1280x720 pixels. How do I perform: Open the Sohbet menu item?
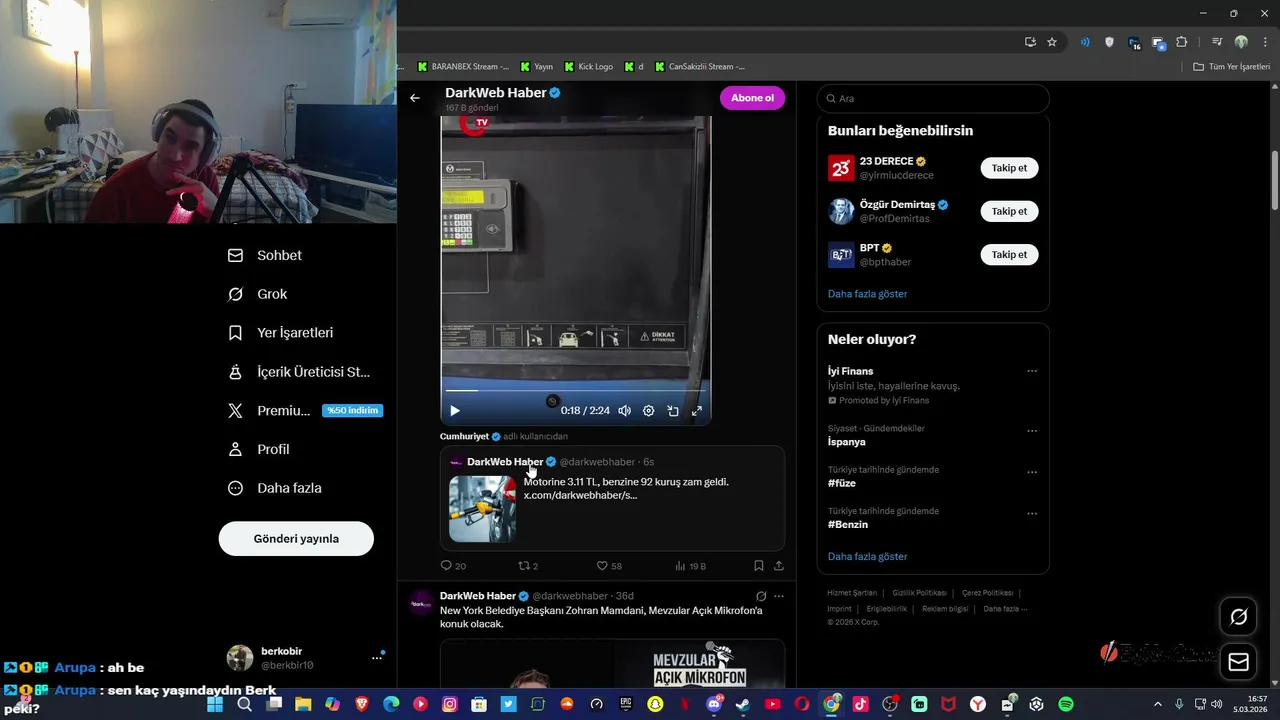tap(265, 255)
